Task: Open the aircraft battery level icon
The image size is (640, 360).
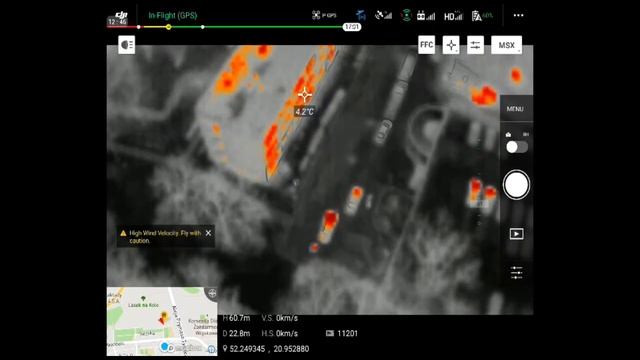Action: click(482, 16)
